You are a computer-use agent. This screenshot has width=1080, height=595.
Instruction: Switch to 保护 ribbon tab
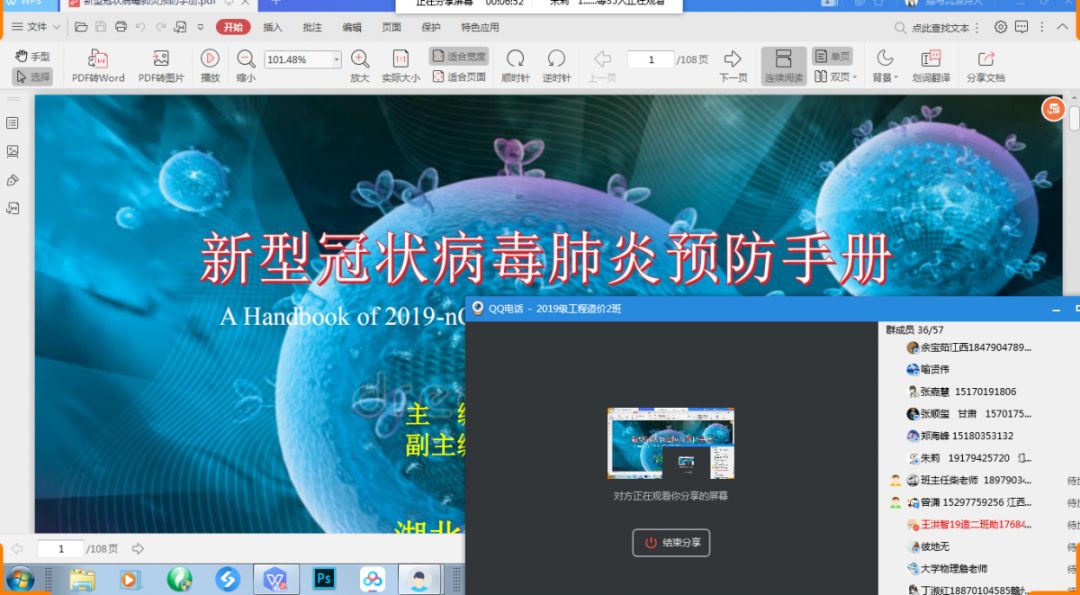[x=430, y=28]
